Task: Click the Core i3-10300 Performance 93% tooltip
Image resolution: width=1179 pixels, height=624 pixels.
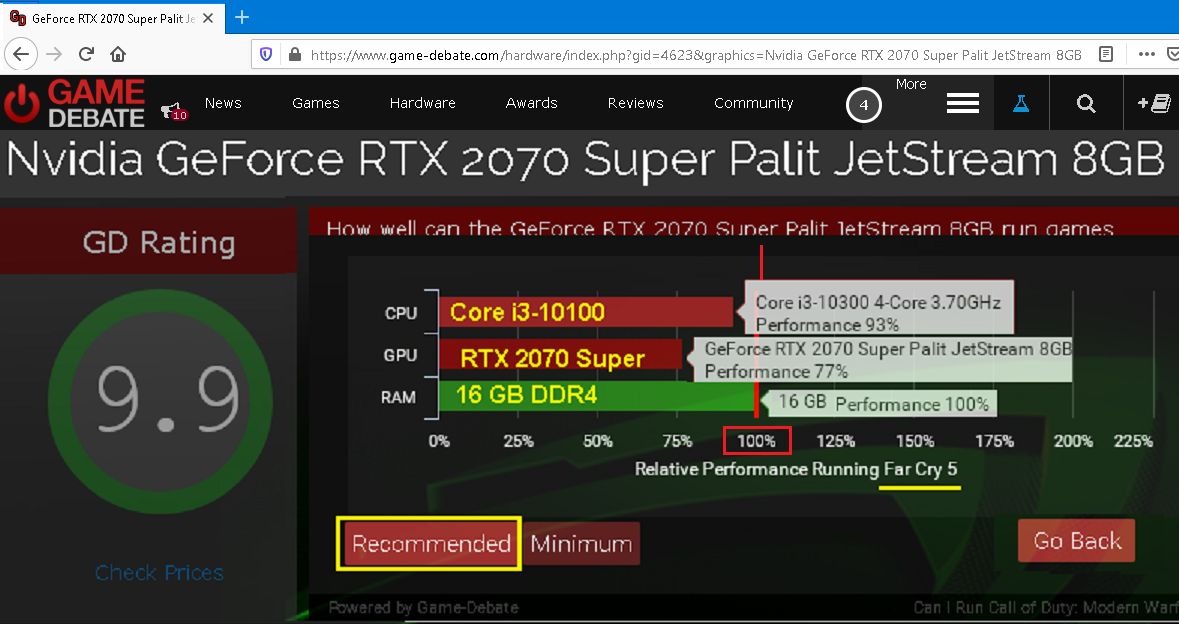Action: coord(879,307)
